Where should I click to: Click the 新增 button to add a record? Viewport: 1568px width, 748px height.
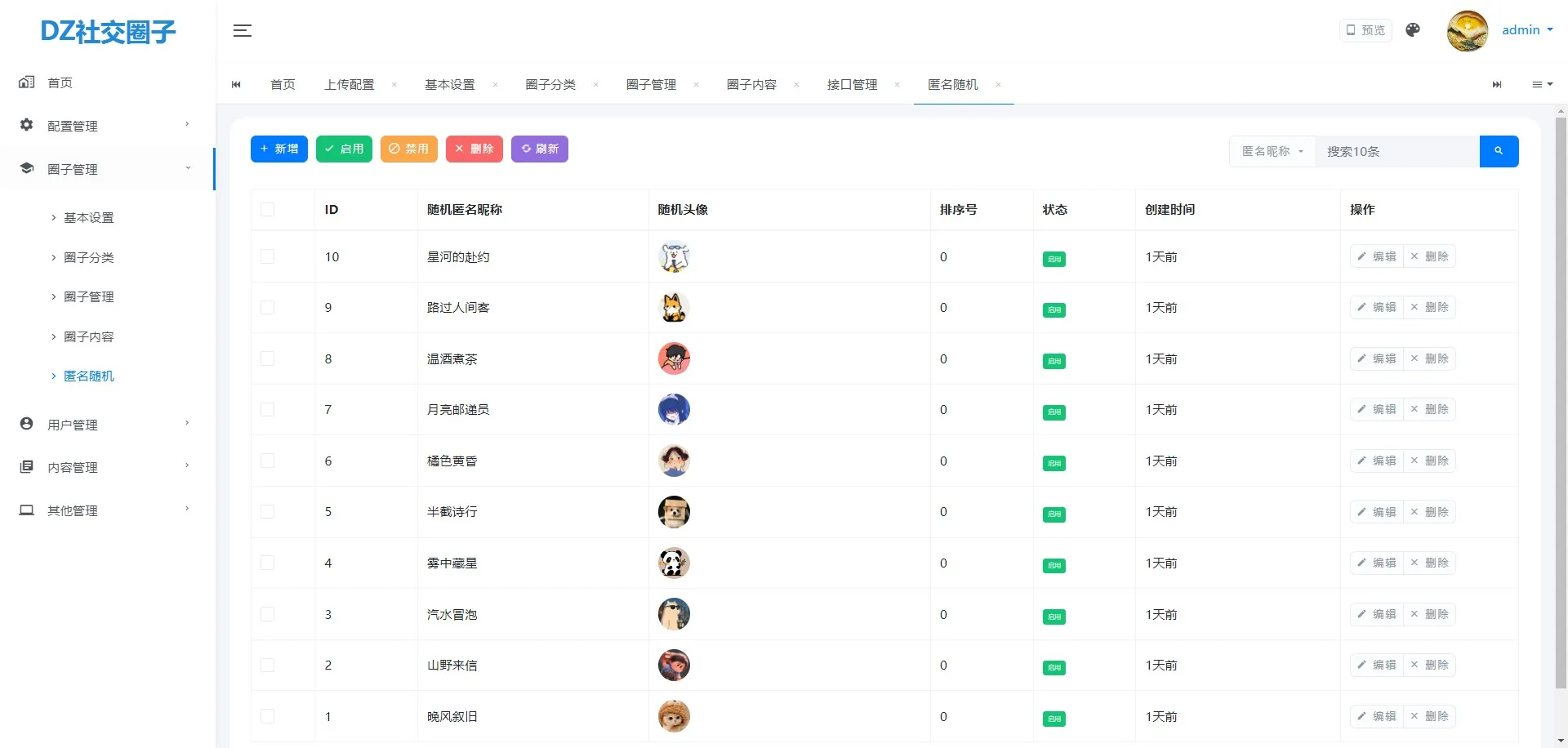[x=278, y=149]
